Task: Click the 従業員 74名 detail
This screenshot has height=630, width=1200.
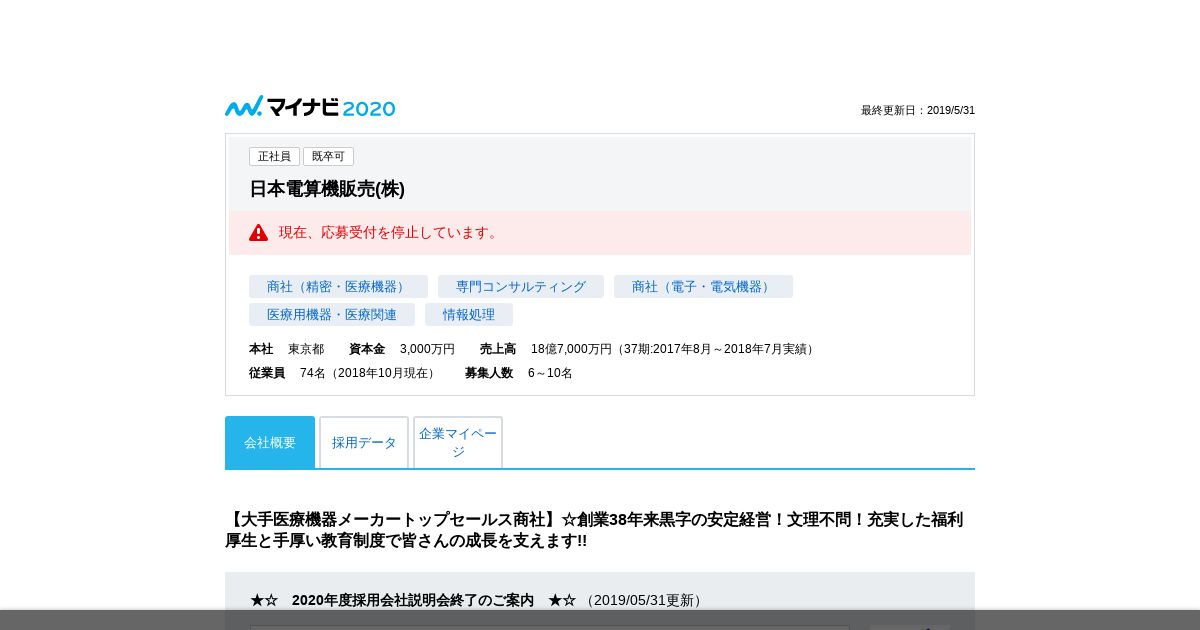Action: pos(344,373)
